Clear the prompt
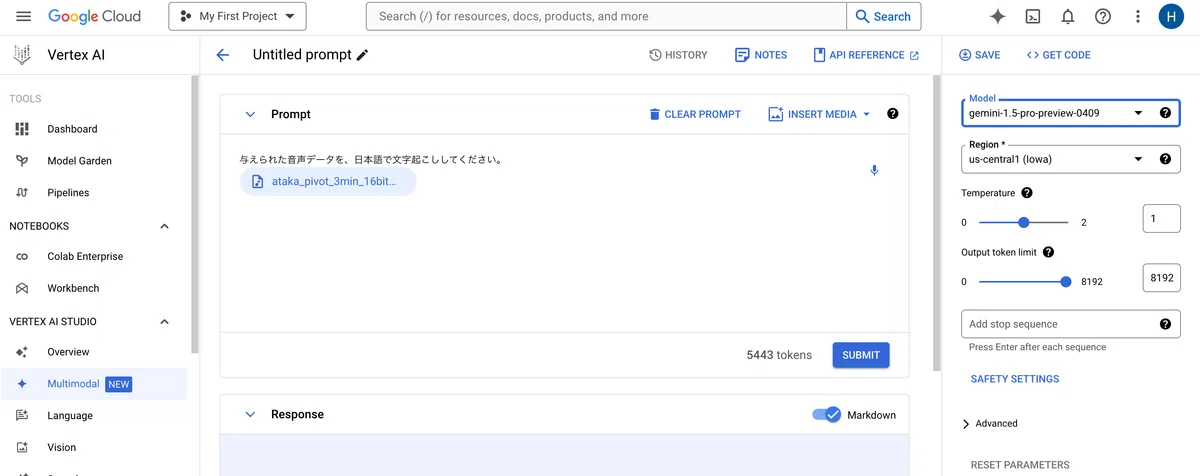Viewport: 1200px width, 476px height. tap(695, 114)
